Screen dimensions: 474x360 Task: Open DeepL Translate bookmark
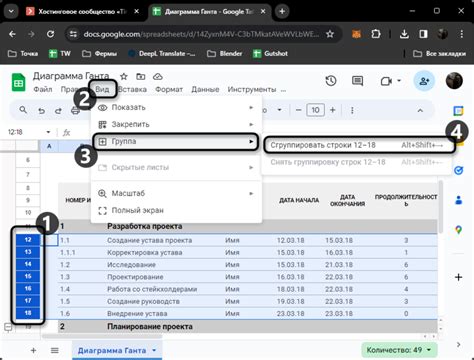(x=161, y=53)
